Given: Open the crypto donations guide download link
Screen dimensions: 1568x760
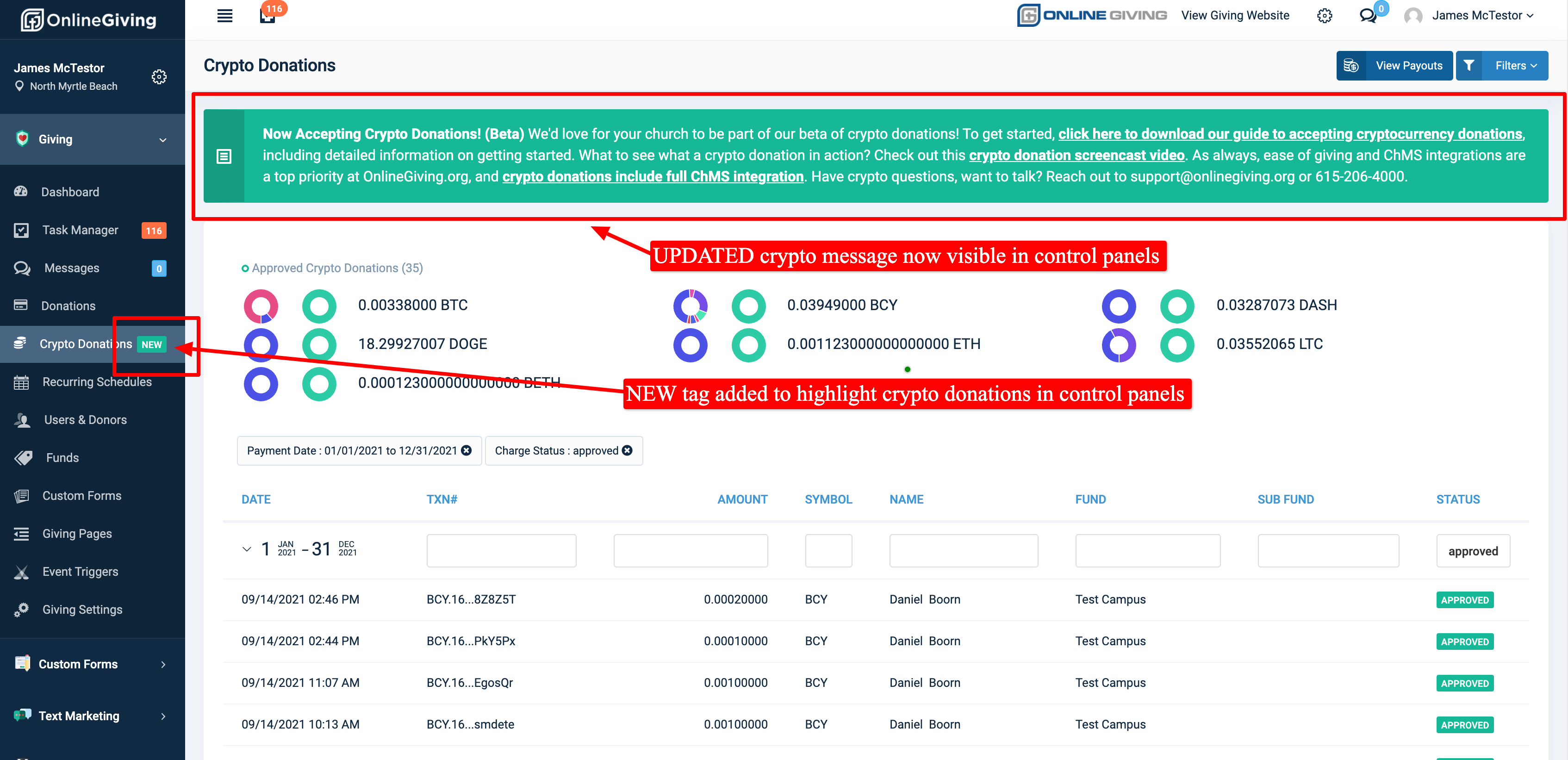Looking at the screenshot, I should coord(1290,134).
